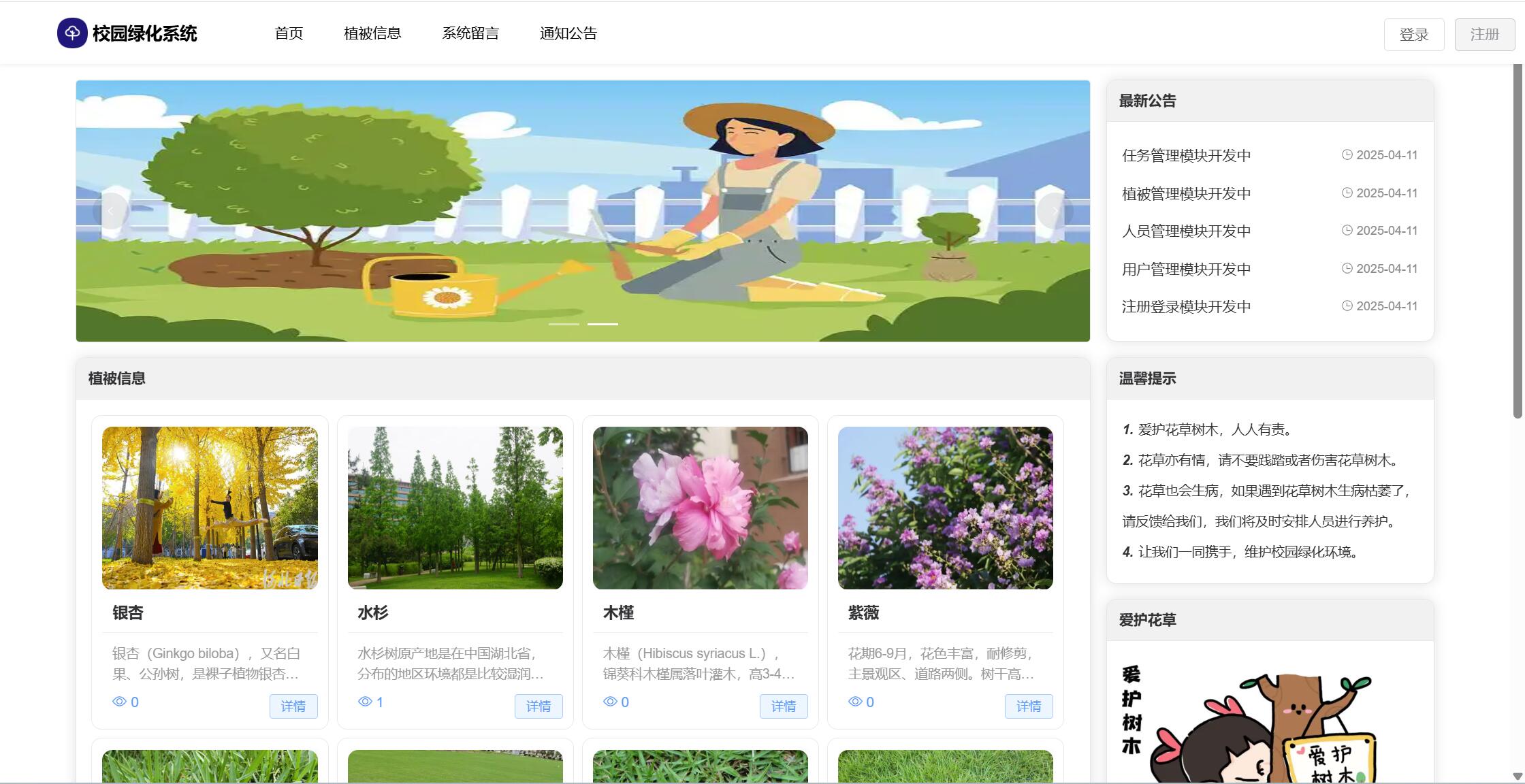The width and height of the screenshot is (1525, 784).
Task: Open 详情 for the 银杏 plant
Action: pyautogui.click(x=293, y=706)
